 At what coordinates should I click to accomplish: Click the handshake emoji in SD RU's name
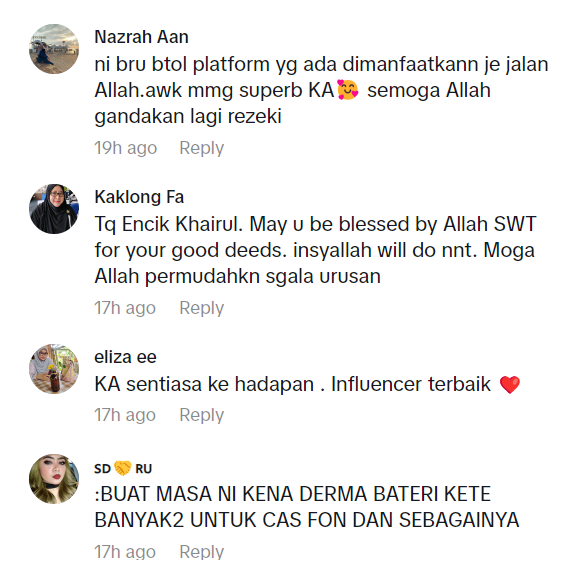pos(123,468)
